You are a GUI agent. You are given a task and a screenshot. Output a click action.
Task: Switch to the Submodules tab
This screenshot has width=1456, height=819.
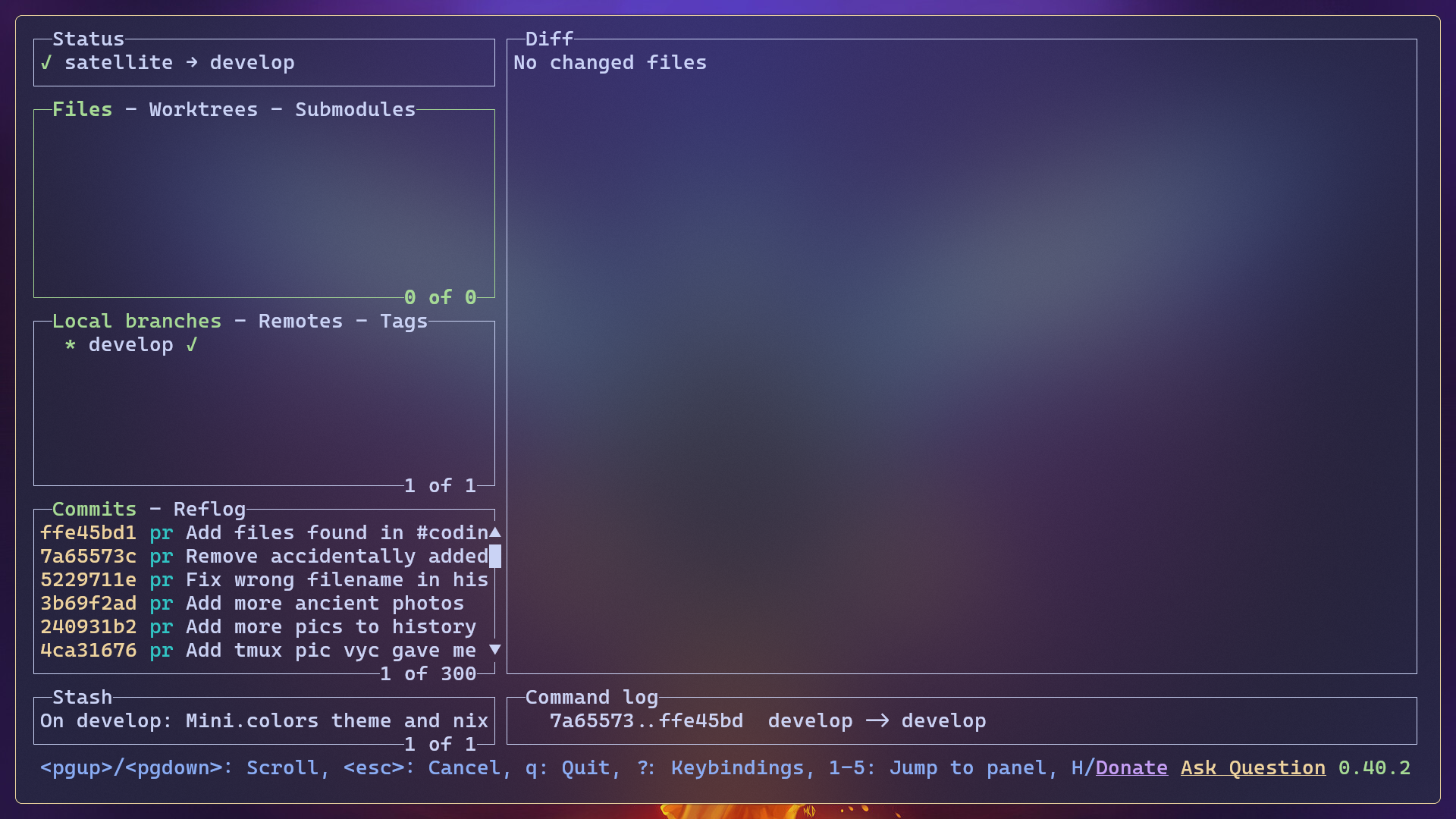click(354, 109)
